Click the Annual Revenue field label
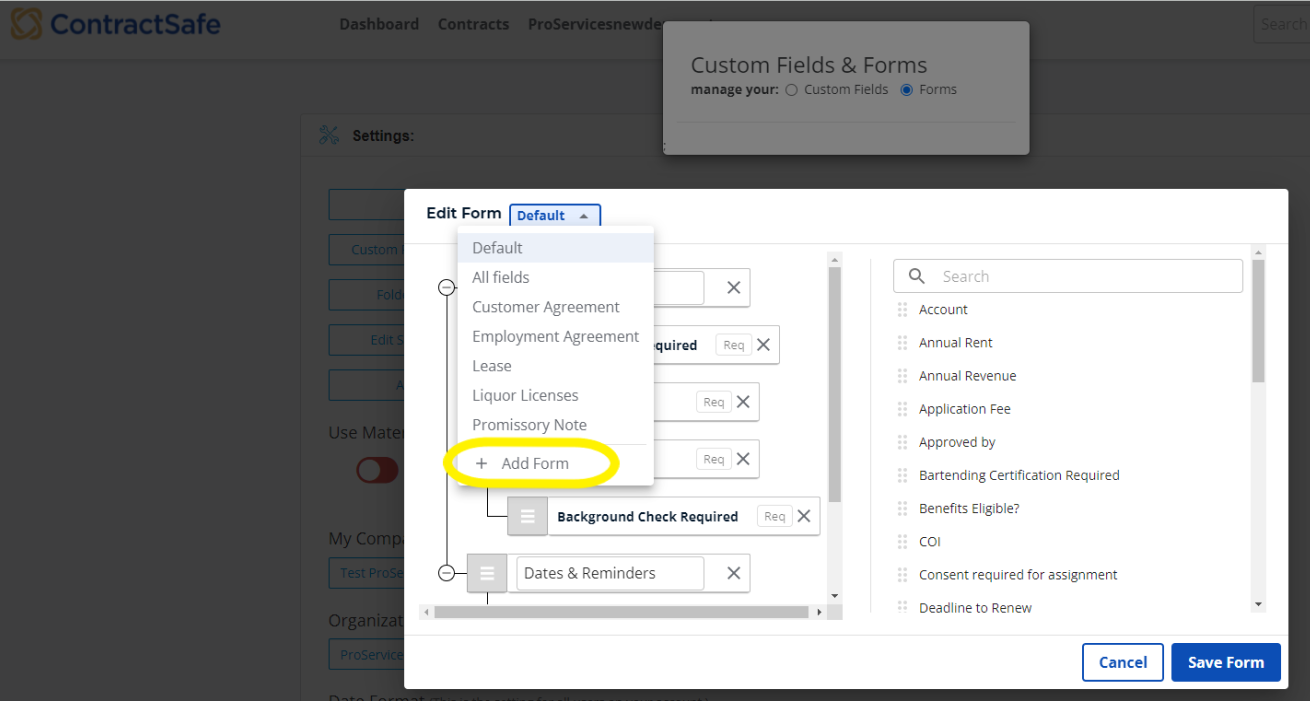Viewport: 1310px width, 701px height. (968, 376)
